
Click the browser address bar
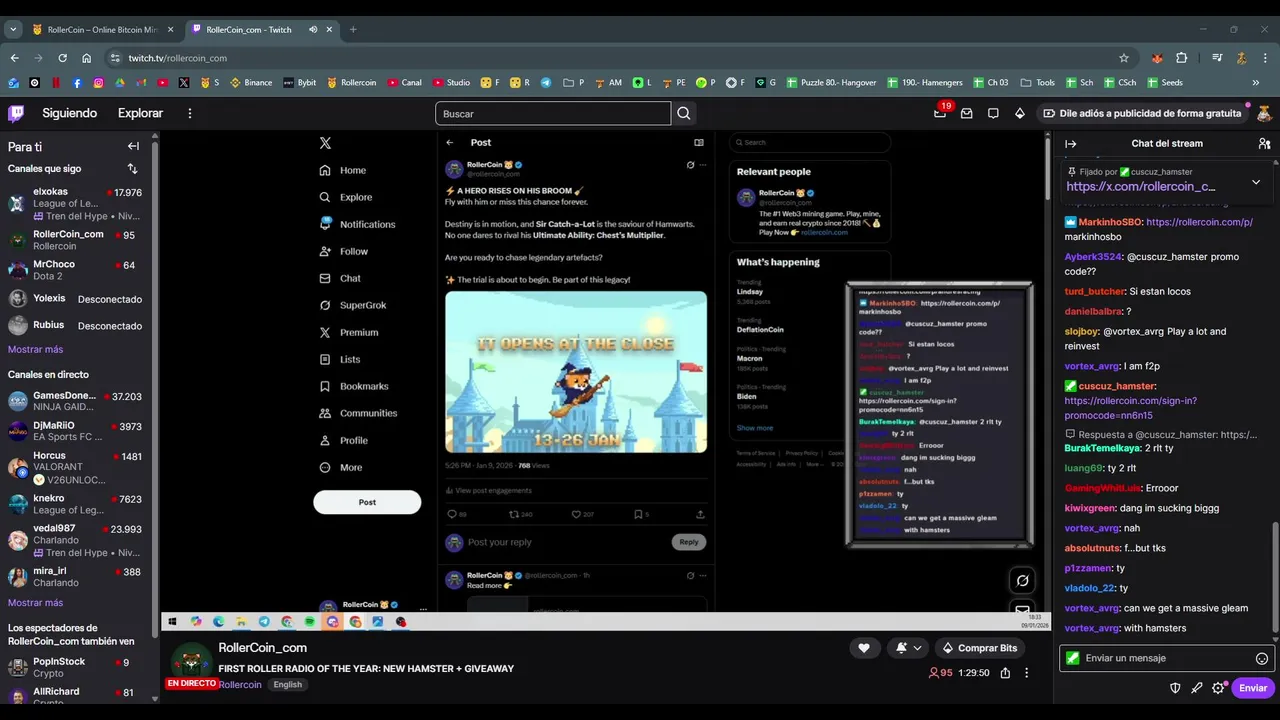point(610,58)
